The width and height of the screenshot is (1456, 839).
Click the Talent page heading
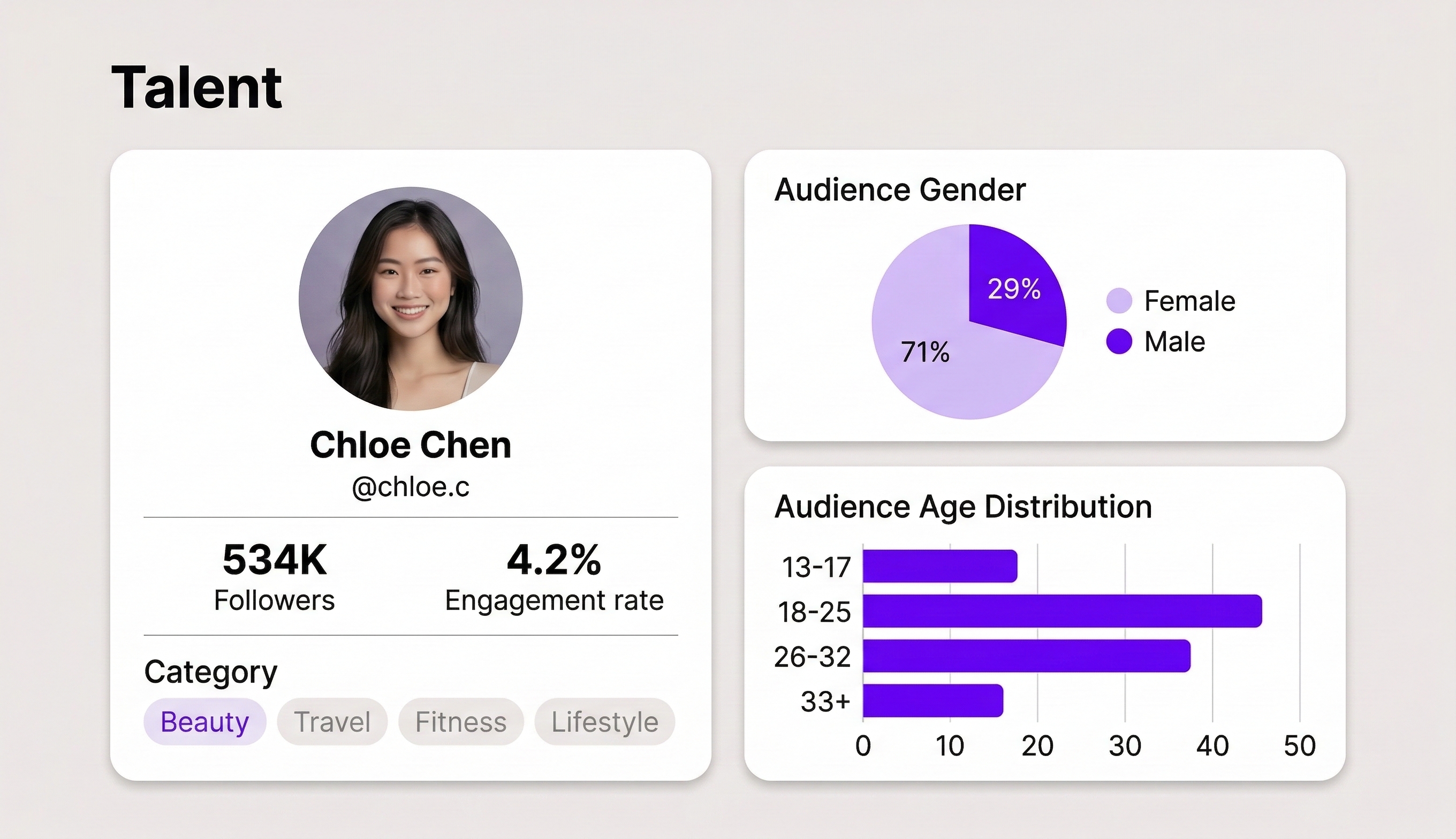coord(196,88)
